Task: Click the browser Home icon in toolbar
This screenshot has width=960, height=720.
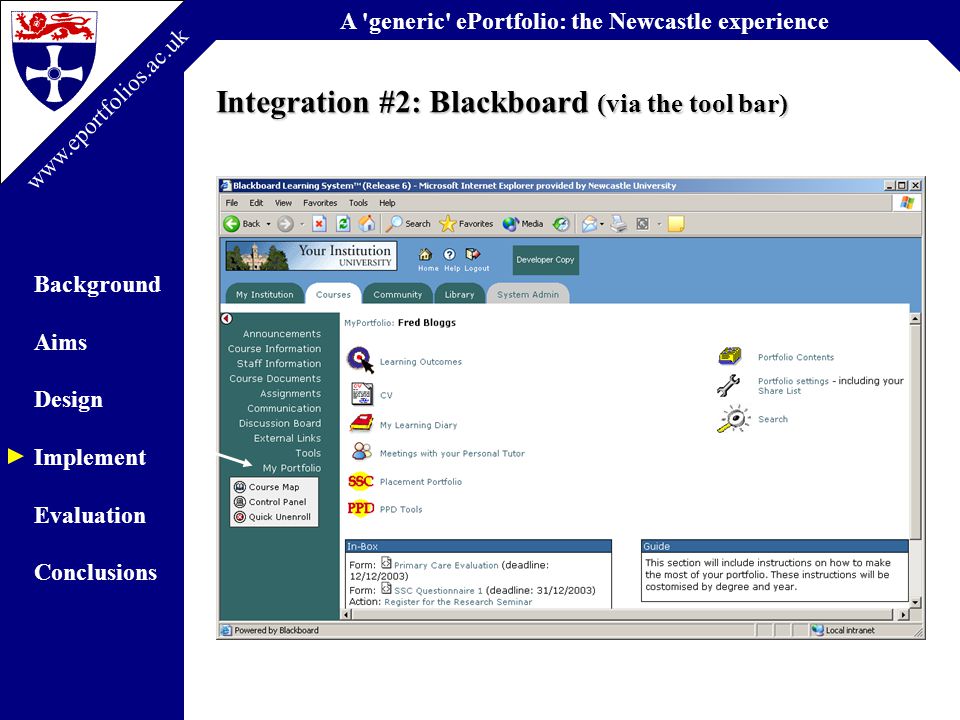Action: (x=367, y=223)
